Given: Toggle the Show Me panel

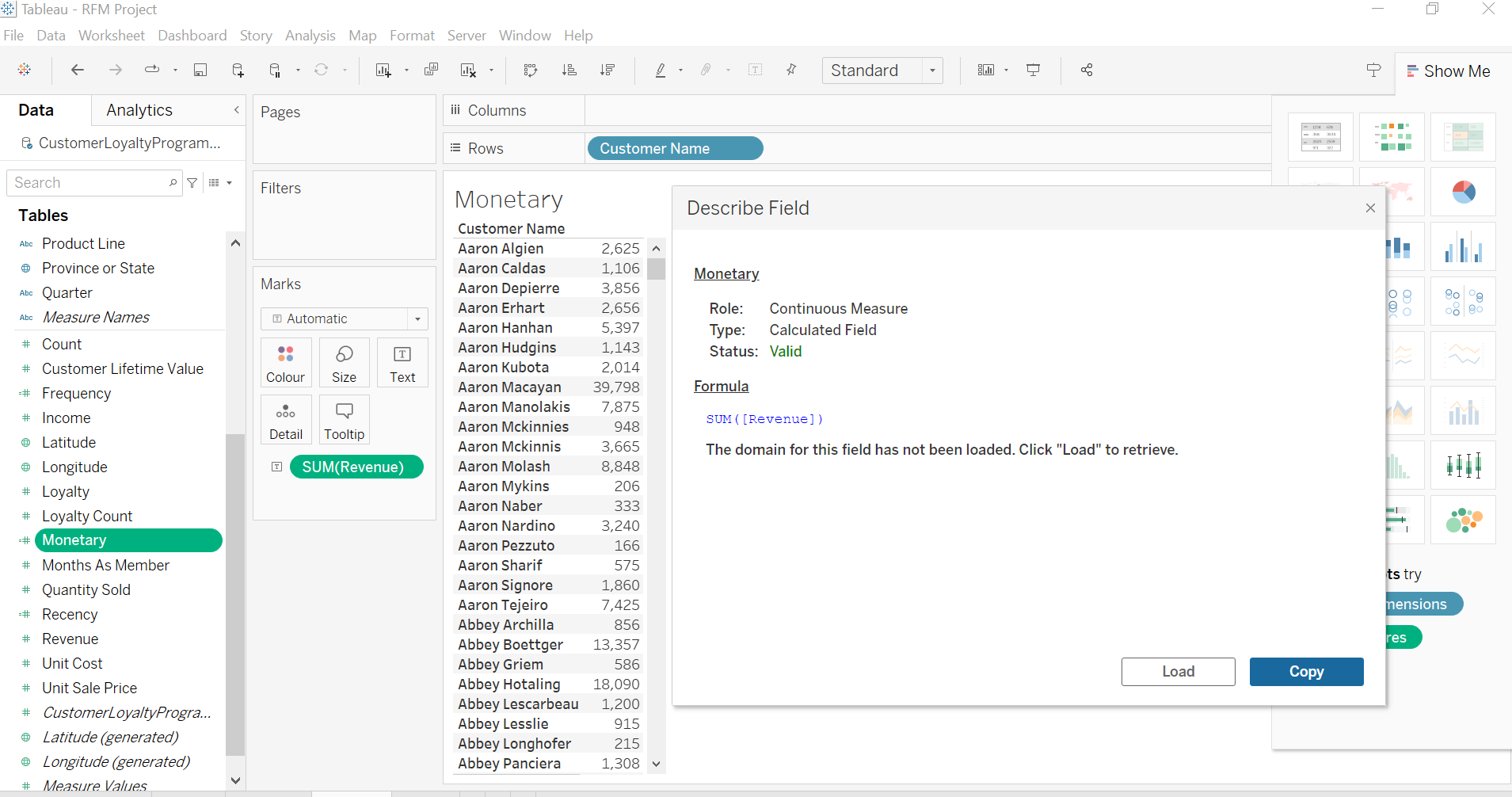Looking at the screenshot, I should point(1449,71).
